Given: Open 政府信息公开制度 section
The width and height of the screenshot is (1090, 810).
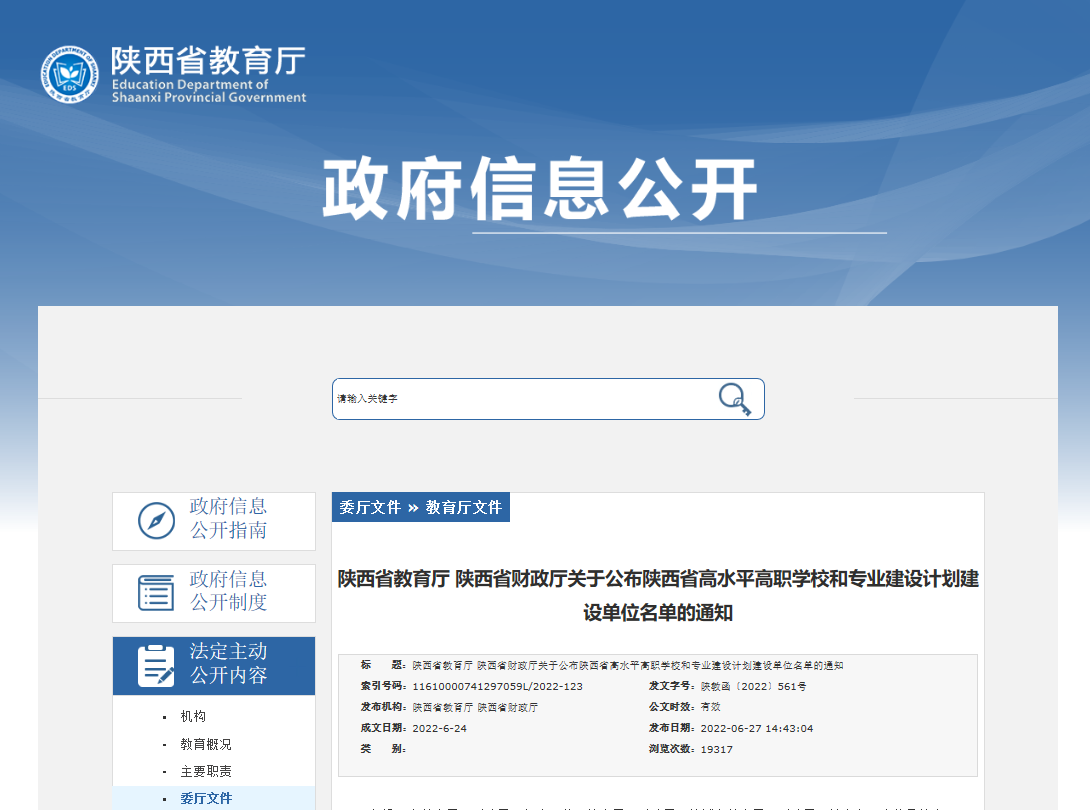Looking at the screenshot, I should pyautogui.click(x=228, y=591).
